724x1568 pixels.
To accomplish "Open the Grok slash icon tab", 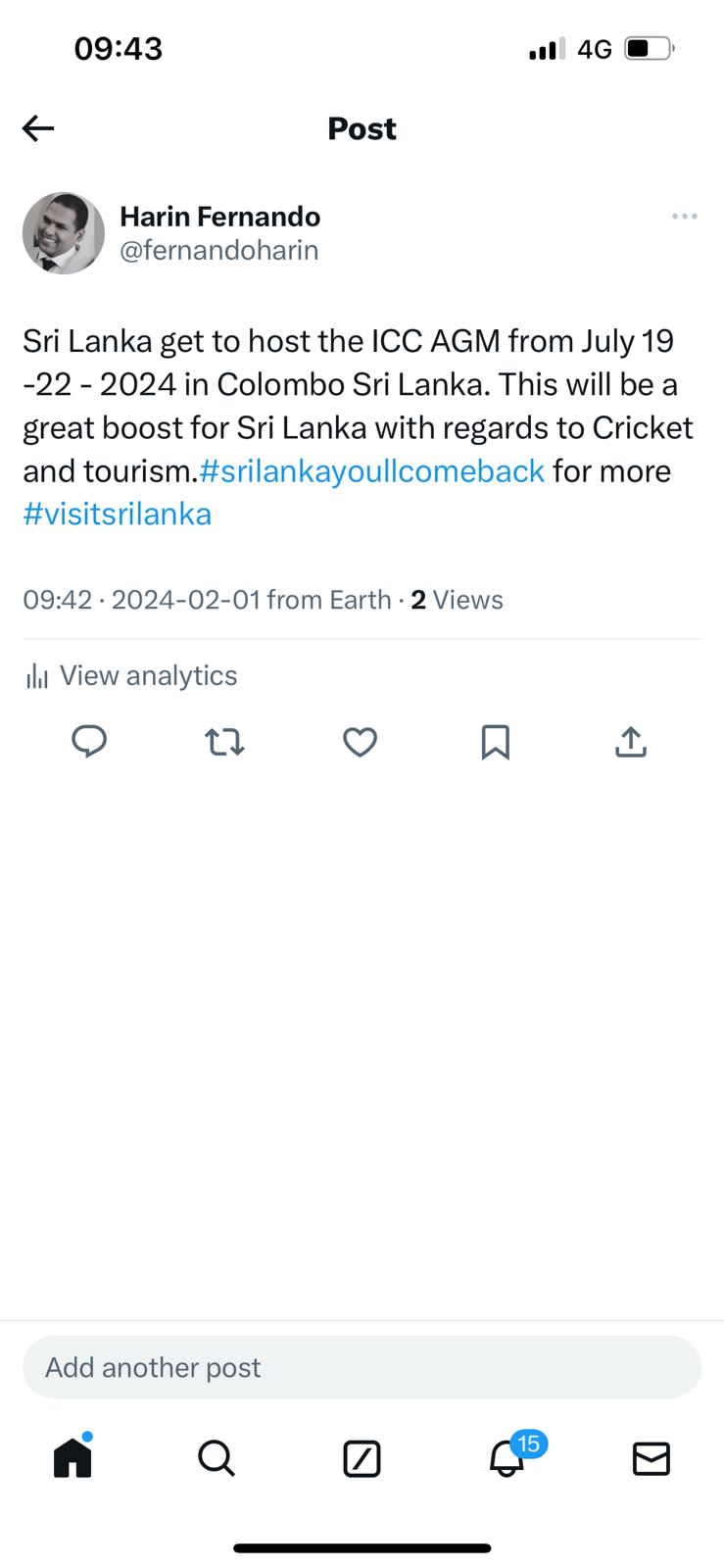I will tap(362, 1458).
